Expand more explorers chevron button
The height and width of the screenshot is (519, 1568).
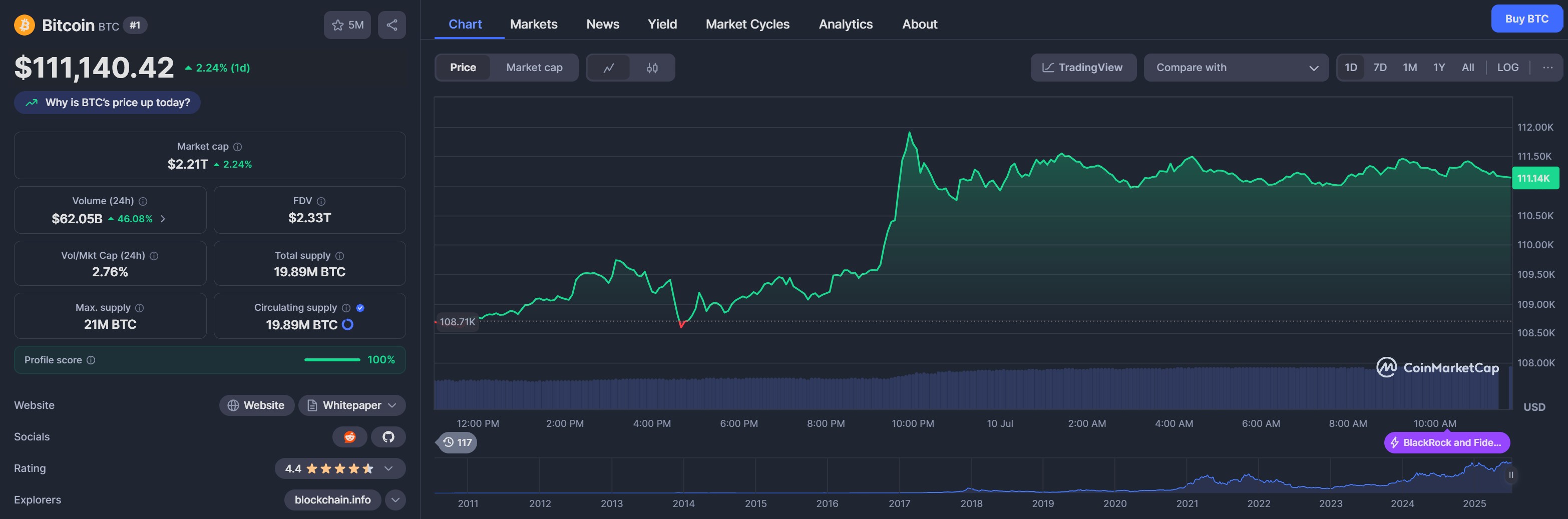click(x=396, y=500)
